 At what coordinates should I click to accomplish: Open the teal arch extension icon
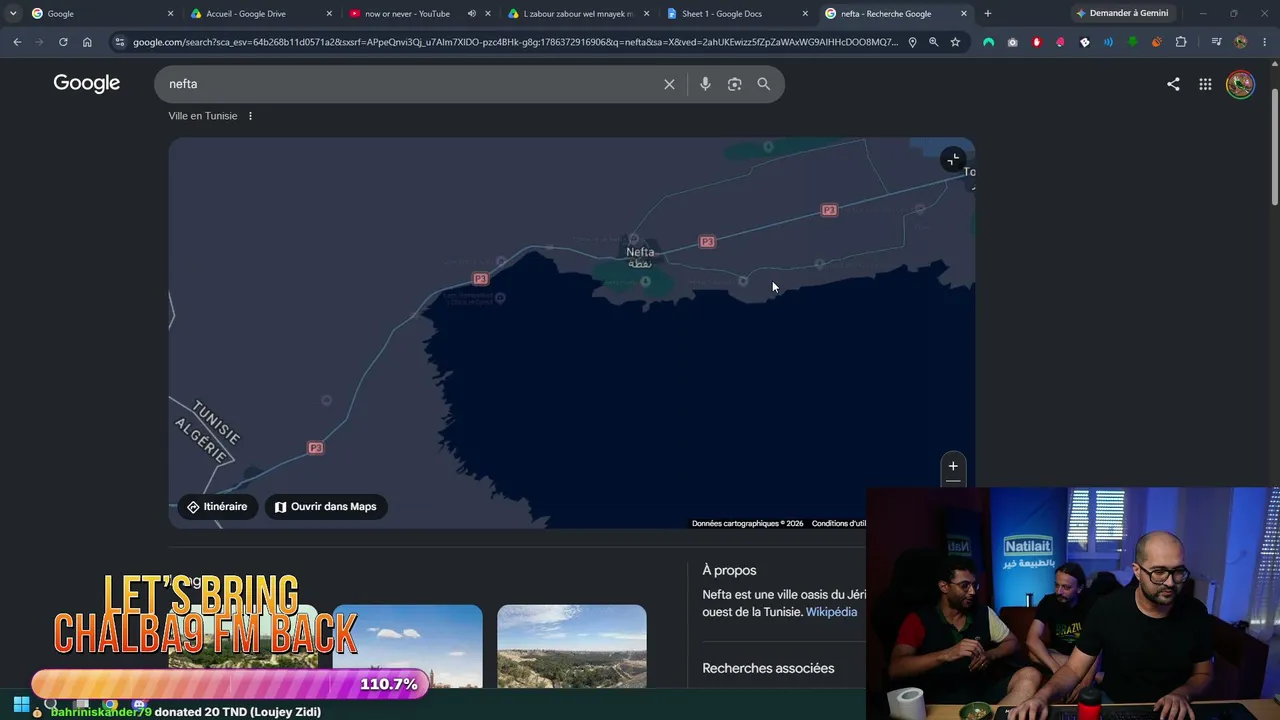(x=988, y=42)
